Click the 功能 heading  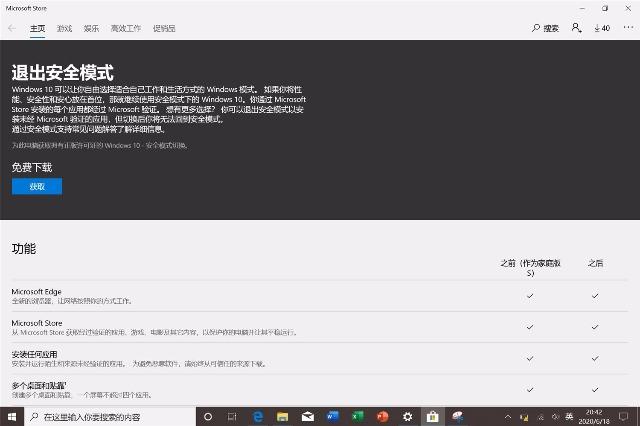coord(24,248)
